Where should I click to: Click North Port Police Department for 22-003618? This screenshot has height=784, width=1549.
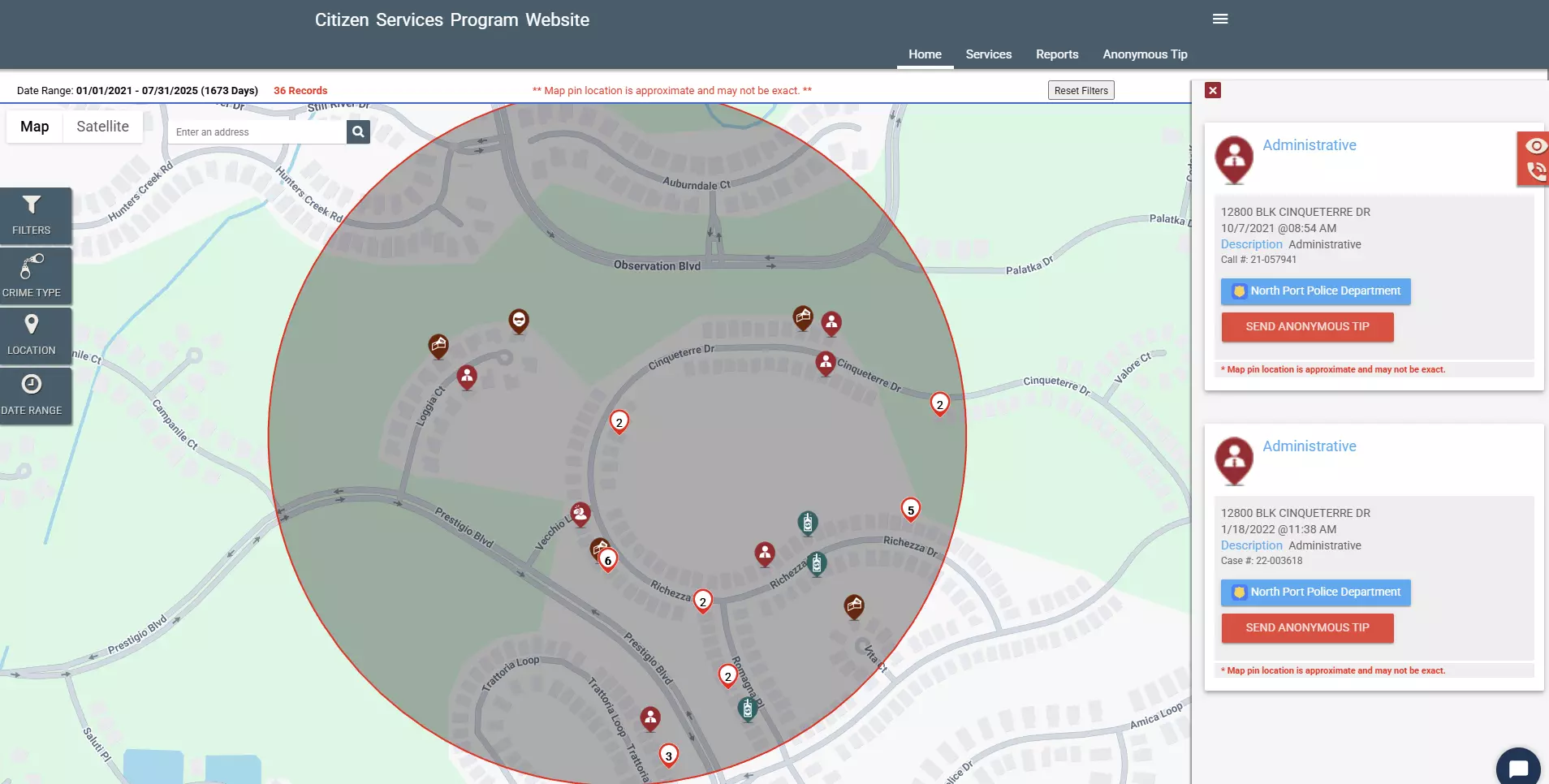(x=1315, y=592)
